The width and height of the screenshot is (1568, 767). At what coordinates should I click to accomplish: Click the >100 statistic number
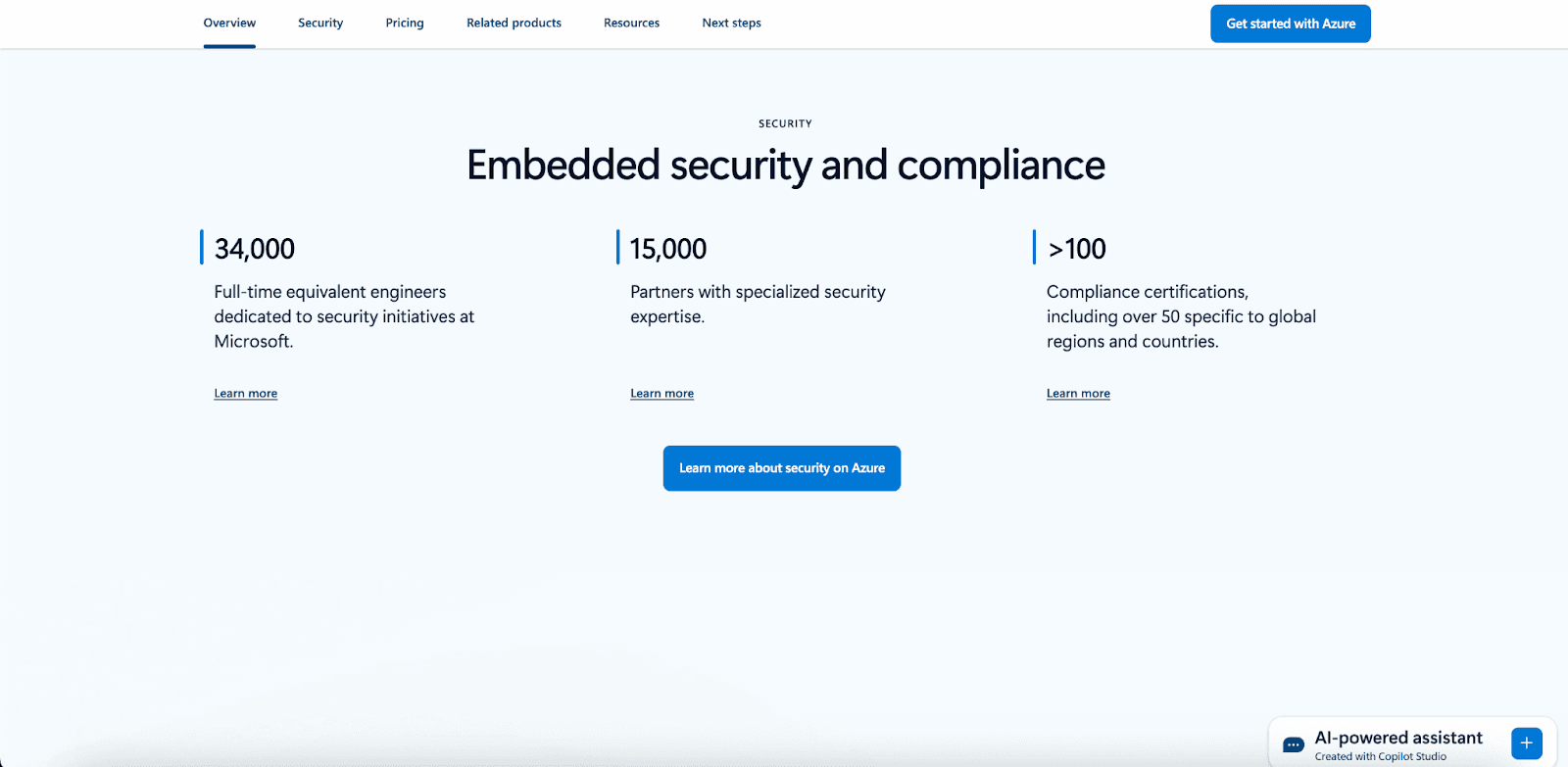(x=1076, y=249)
